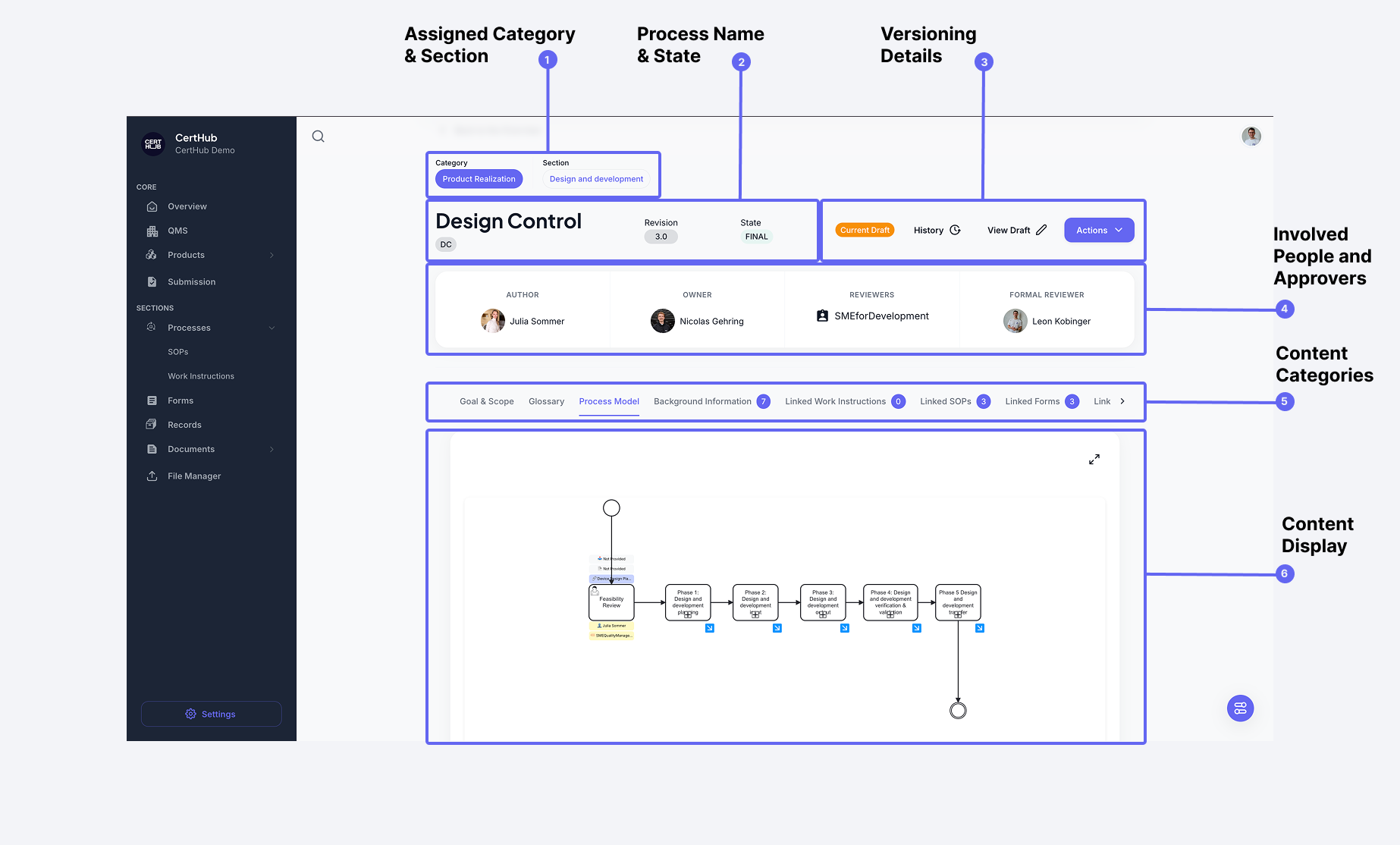
Task: Open QMS from the sidebar icon
Action: click(x=152, y=230)
